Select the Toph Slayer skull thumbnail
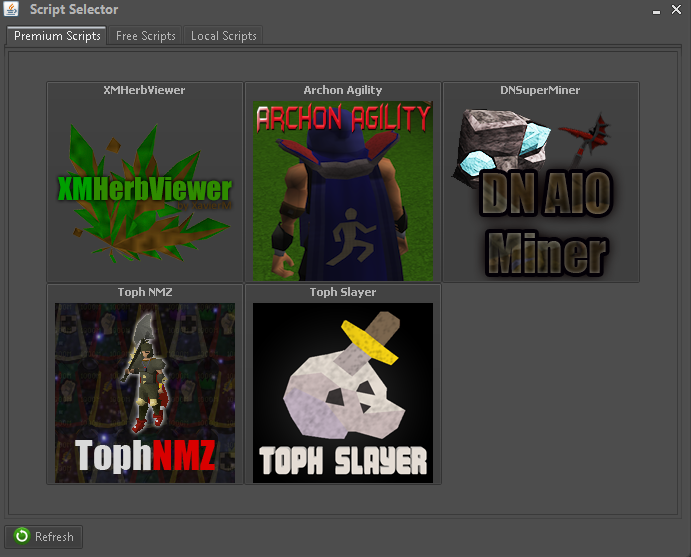This screenshot has width=691, height=557. click(x=343, y=393)
